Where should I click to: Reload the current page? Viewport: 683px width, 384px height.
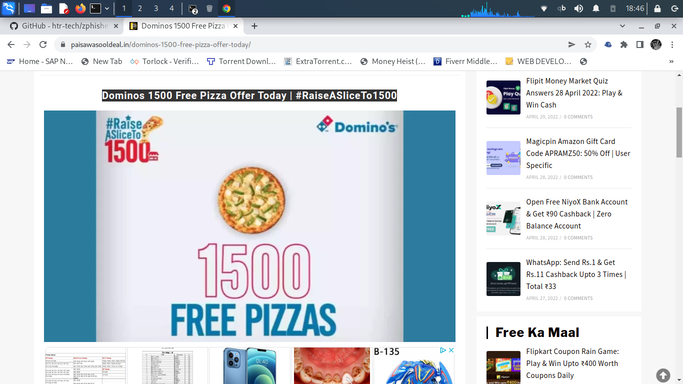43,44
